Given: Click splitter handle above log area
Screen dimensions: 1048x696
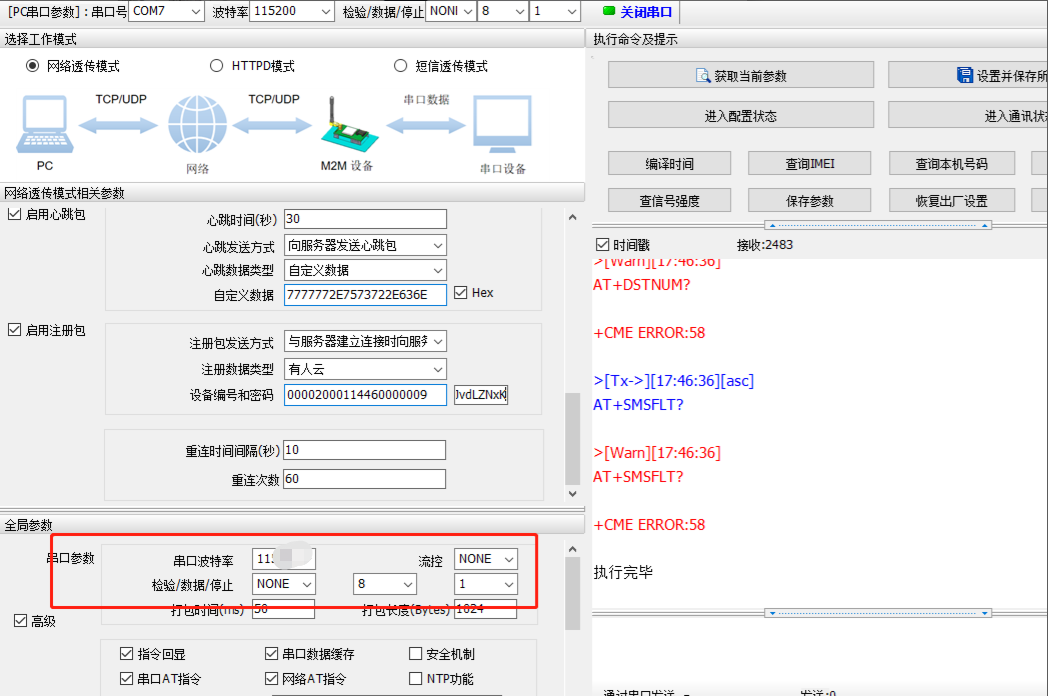Looking at the screenshot, I should pos(878,225).
